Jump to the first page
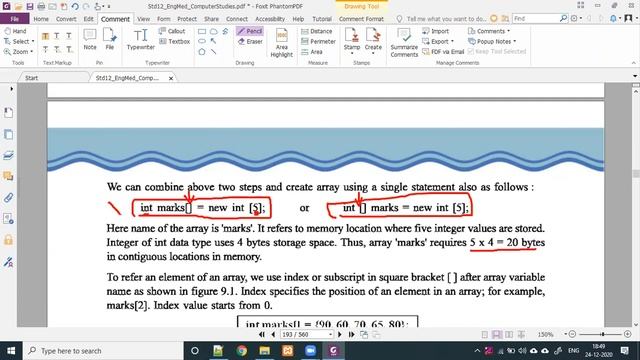 262,334
